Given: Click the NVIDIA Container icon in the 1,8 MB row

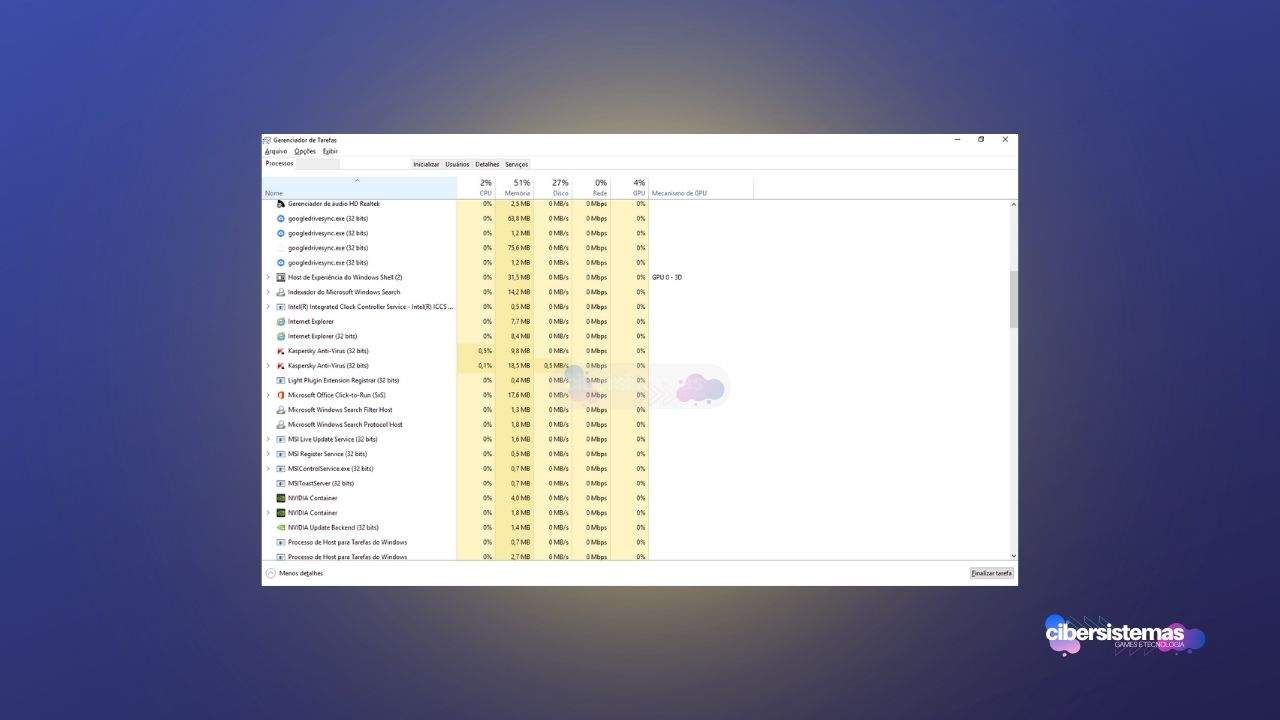Looking at the screenshot, I should [x=281, y=513].
